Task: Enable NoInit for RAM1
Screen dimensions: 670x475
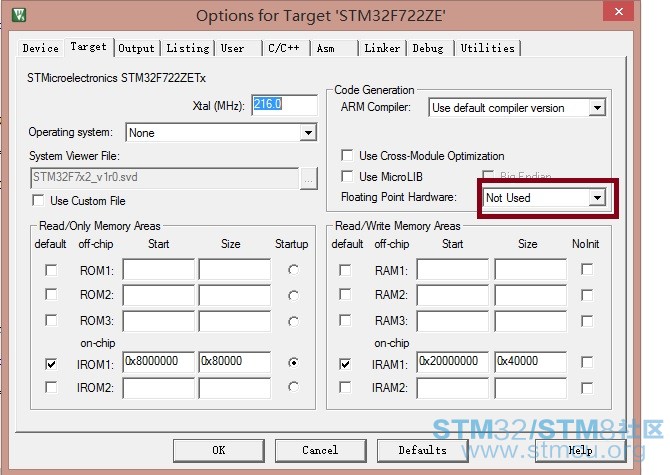Action: [x=587, y=269]
